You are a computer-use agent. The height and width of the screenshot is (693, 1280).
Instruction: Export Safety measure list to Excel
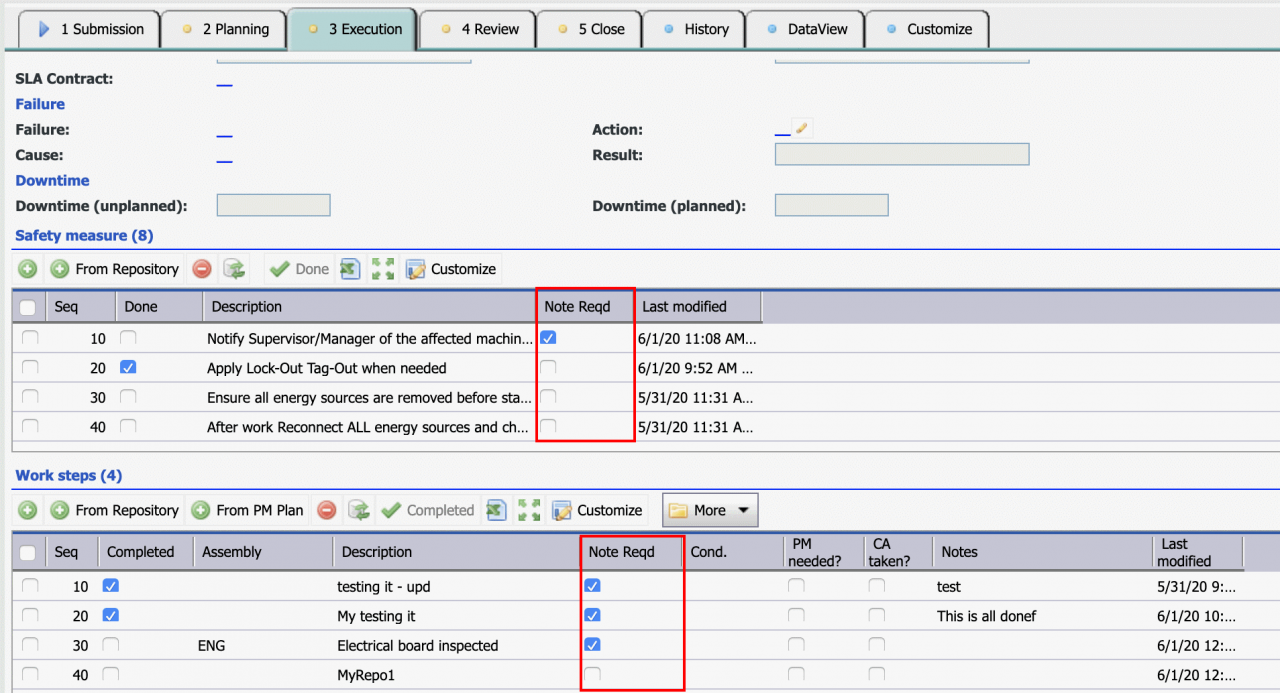pos(350,269)
